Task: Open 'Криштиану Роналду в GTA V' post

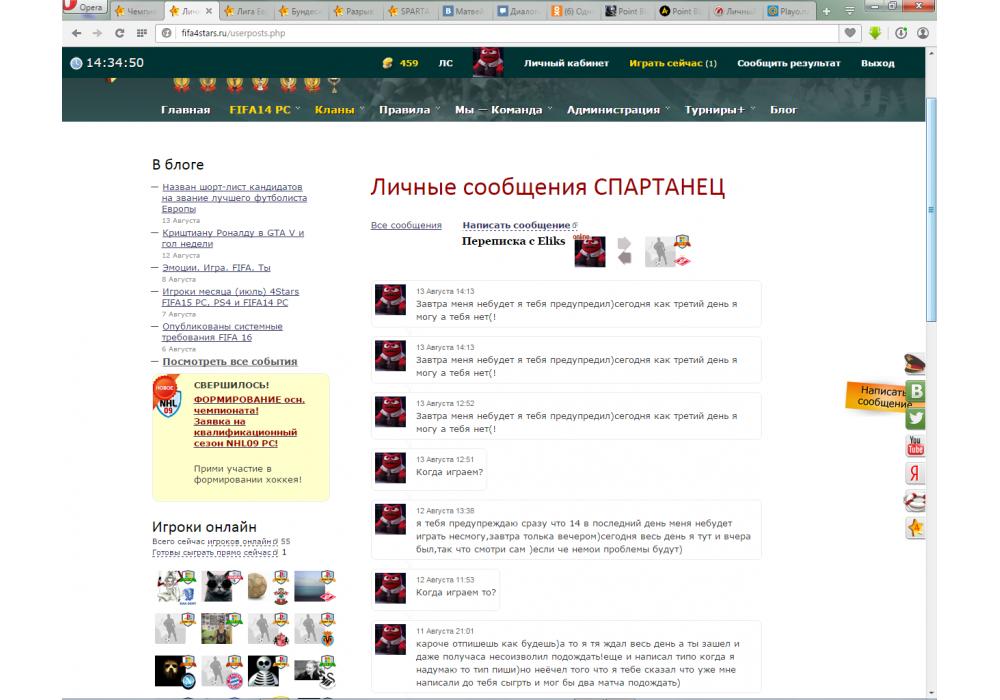Action: tap(233, 238)
